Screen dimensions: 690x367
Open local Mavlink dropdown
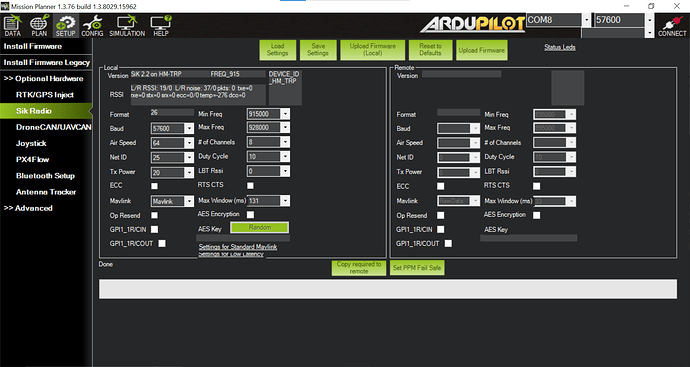tap(172, 201)
